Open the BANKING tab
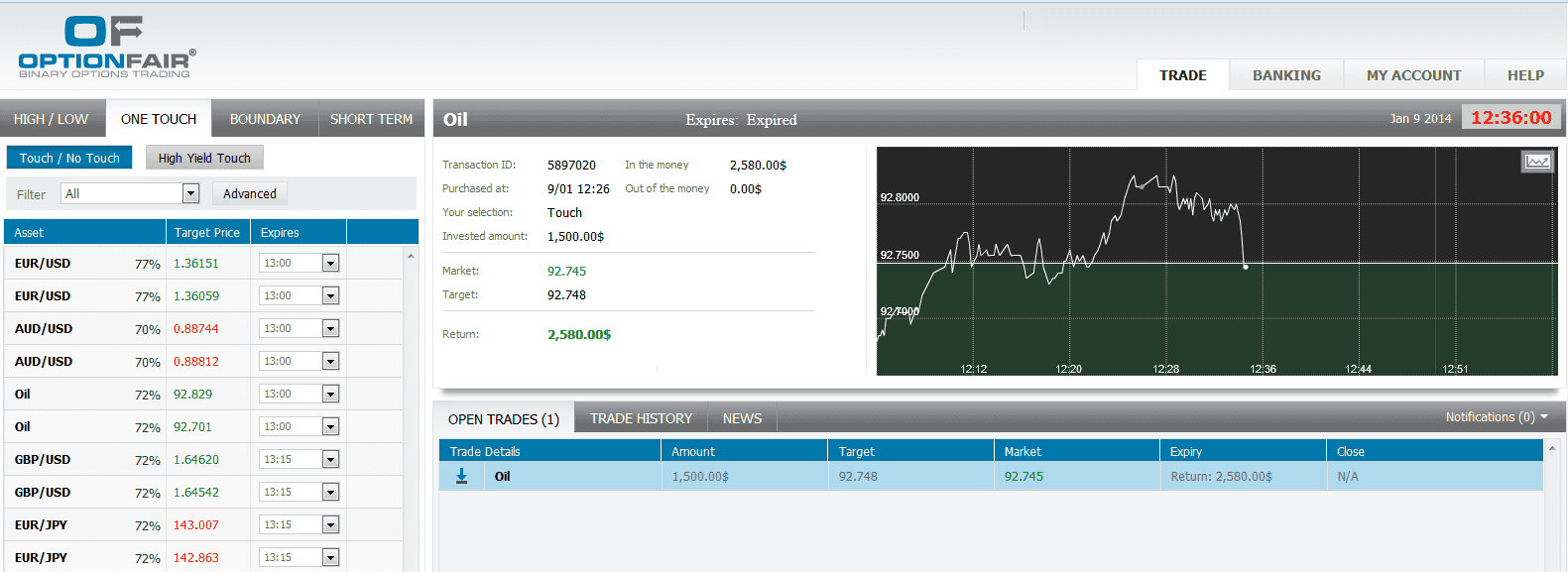1568x572 pixels. coord(1286,75)
